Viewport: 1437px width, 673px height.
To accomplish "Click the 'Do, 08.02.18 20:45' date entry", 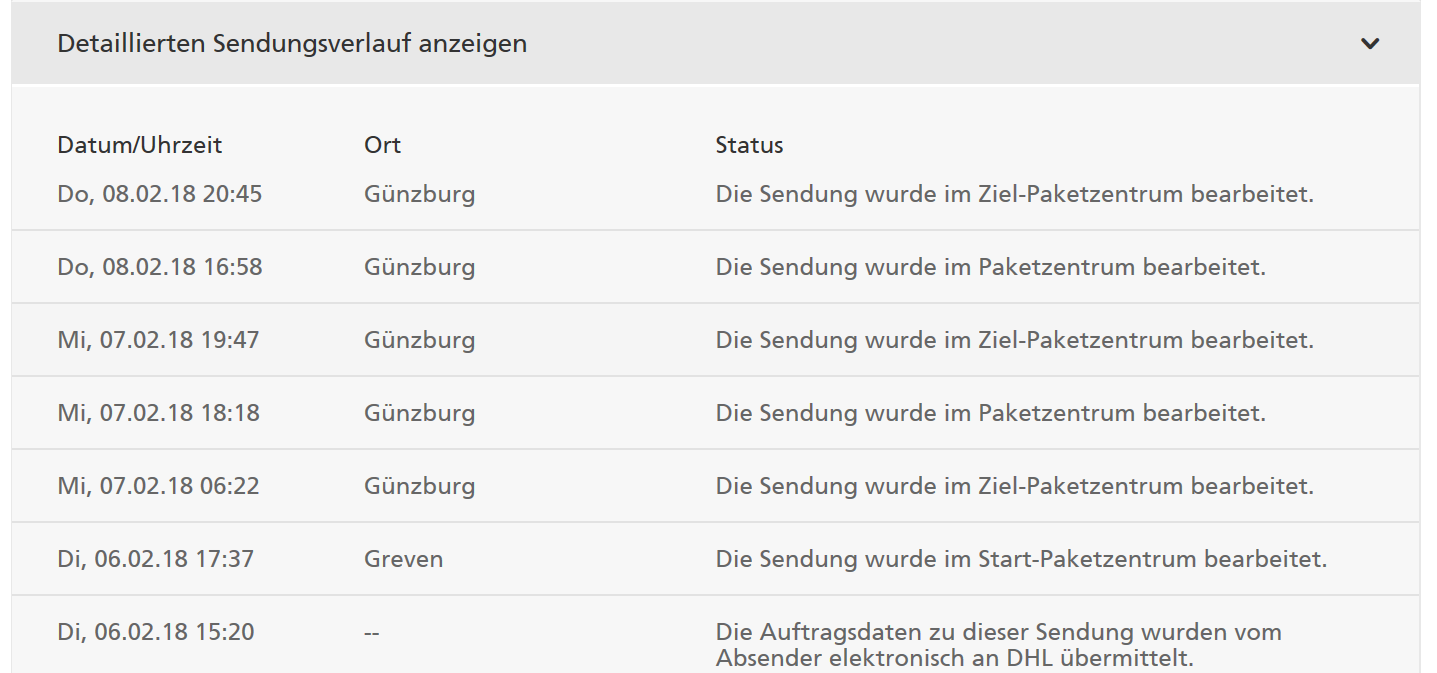I will coord(160,194).
